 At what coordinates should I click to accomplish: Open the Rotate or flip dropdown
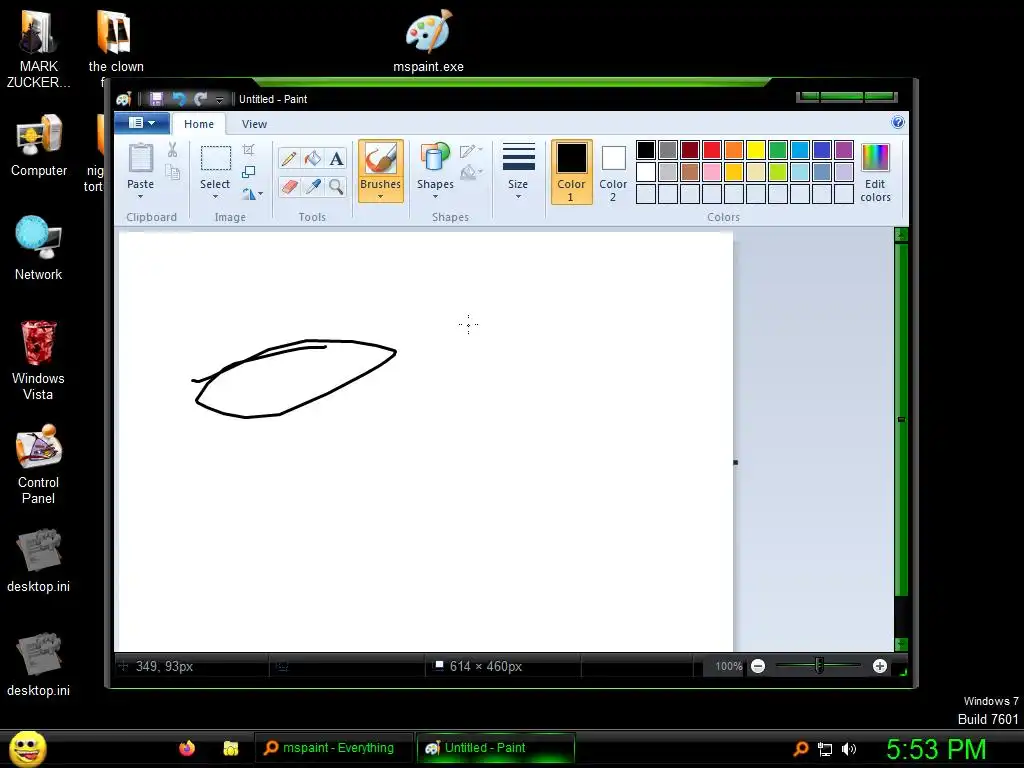(x=253, y=193)
